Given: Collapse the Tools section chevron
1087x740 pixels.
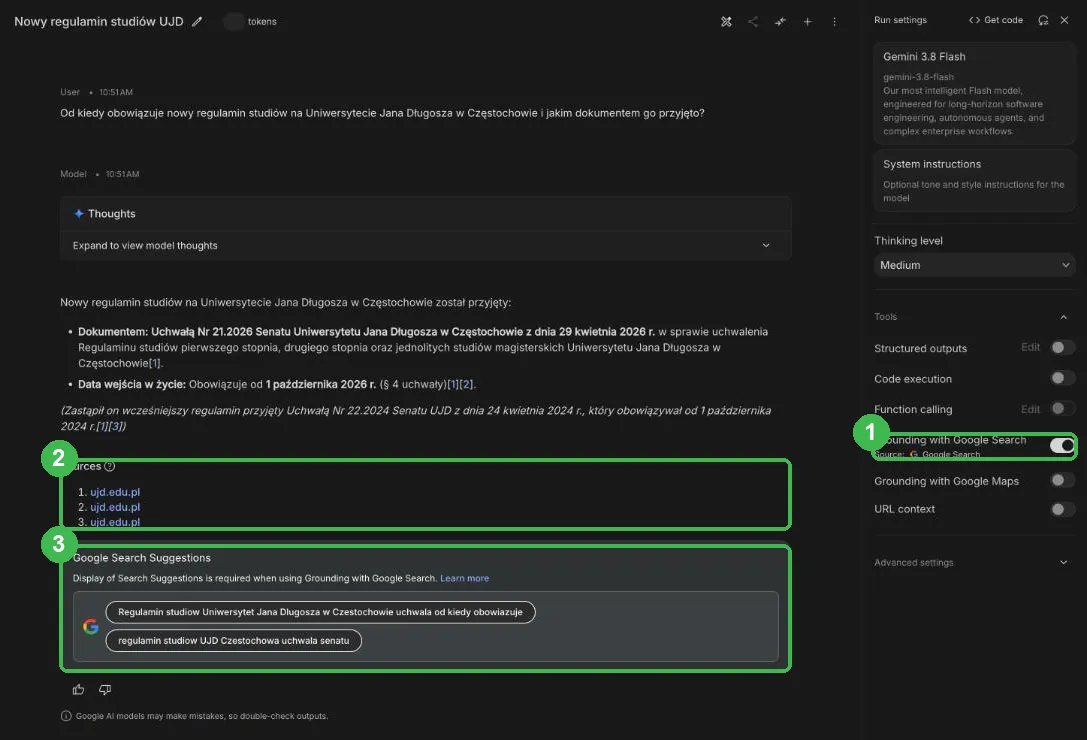Looking at the screenshot, I should click(1063, 317).
